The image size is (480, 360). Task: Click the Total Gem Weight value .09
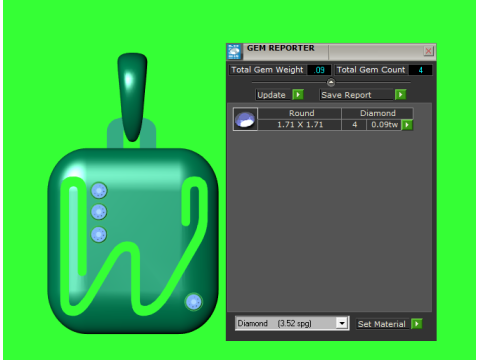click(319, 70)
